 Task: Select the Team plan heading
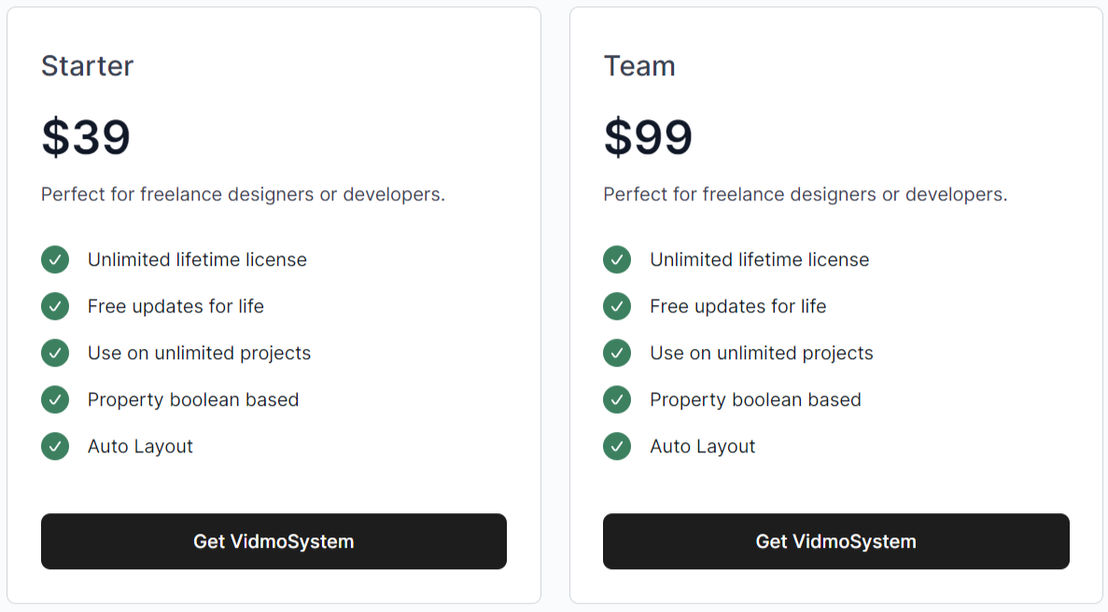coord(639,66)
